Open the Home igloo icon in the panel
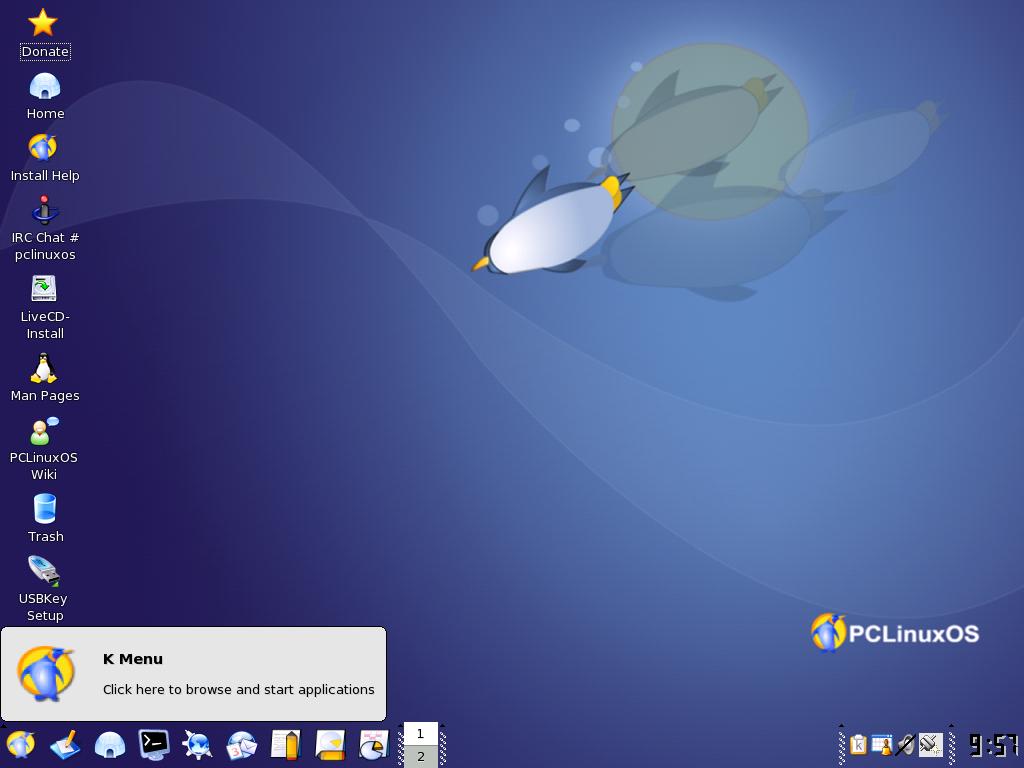This screenshot has width=1024, height=768. click(110, 744)
